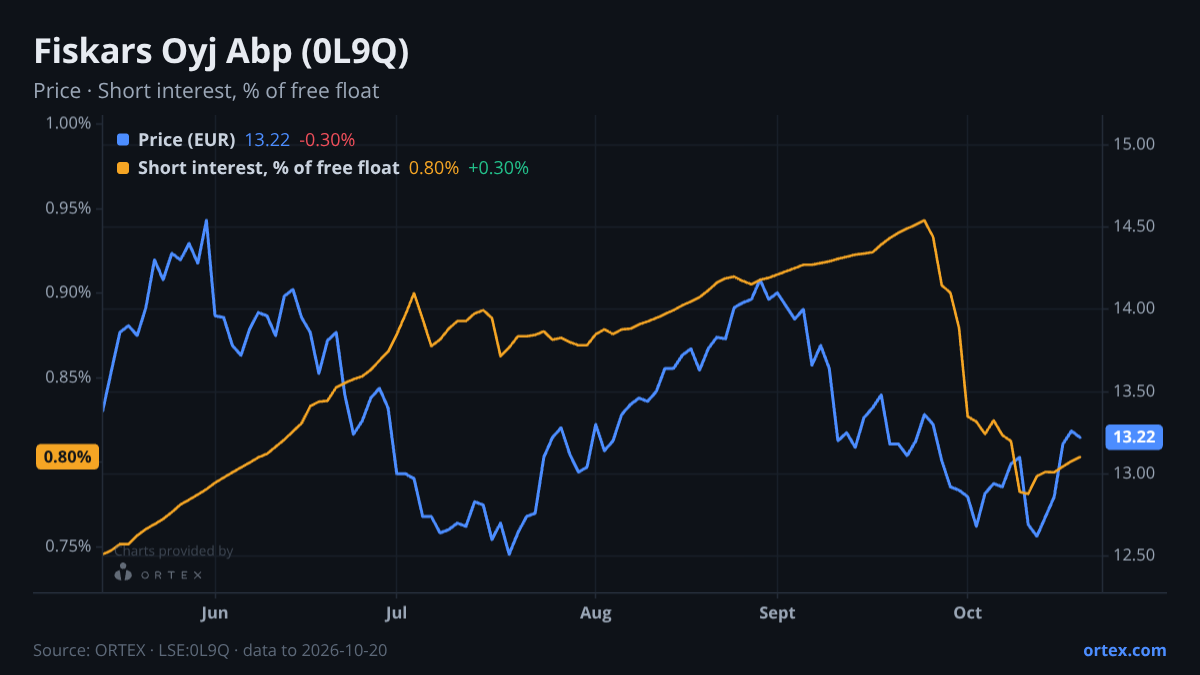This screenshot has height=675, width=1200.
Task: Click the 0.80% short interest legend value
Action: click(x=434, y=168)
